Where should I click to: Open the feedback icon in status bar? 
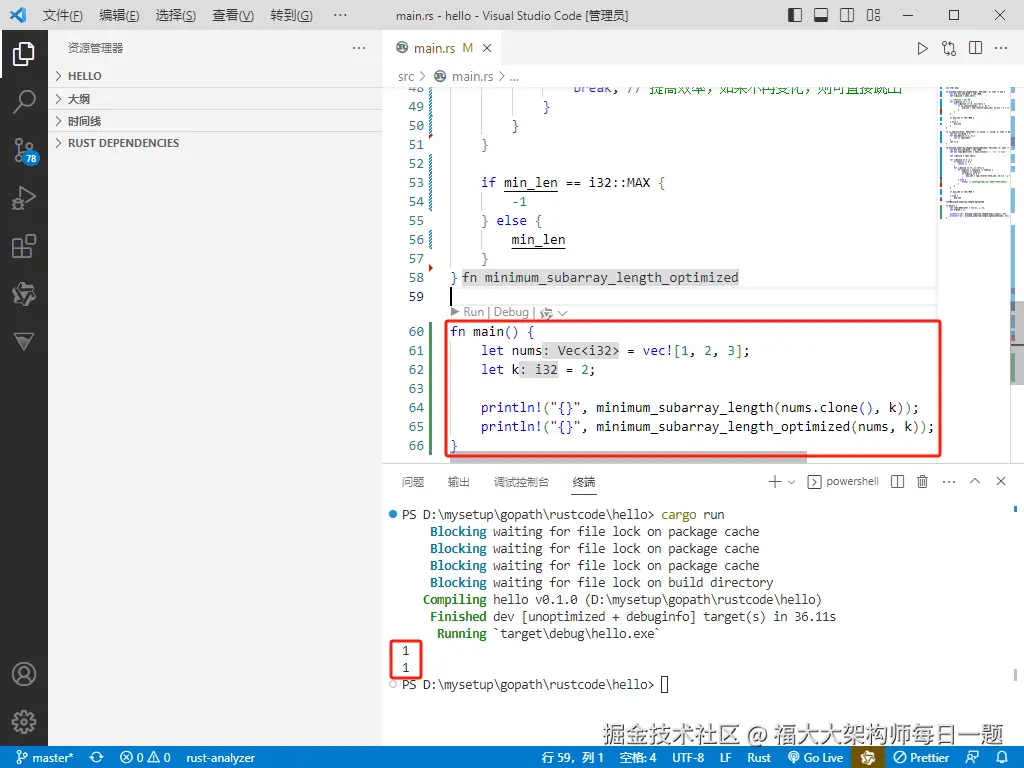[972, 758]
